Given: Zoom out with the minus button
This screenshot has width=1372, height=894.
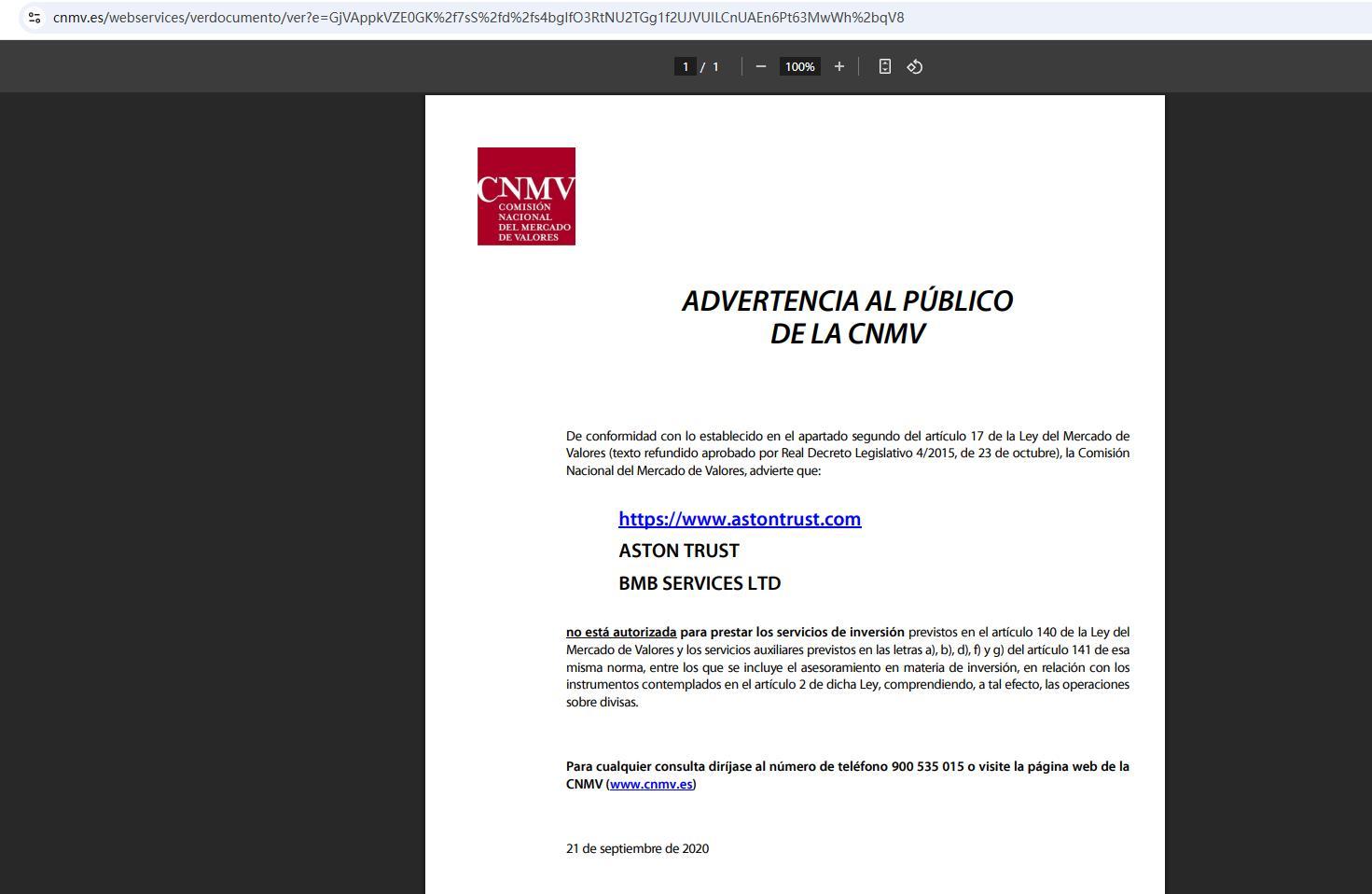Looking at the screenshot, I should pos(760,66).
